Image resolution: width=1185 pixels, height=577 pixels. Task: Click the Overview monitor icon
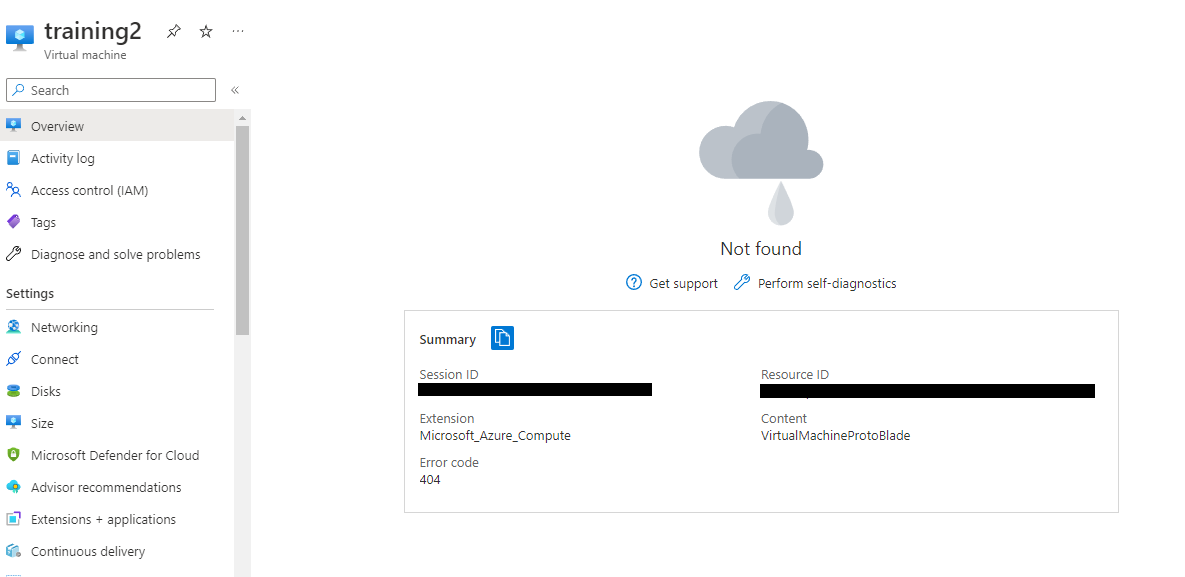pyautogui.click(x=14, y=126)
